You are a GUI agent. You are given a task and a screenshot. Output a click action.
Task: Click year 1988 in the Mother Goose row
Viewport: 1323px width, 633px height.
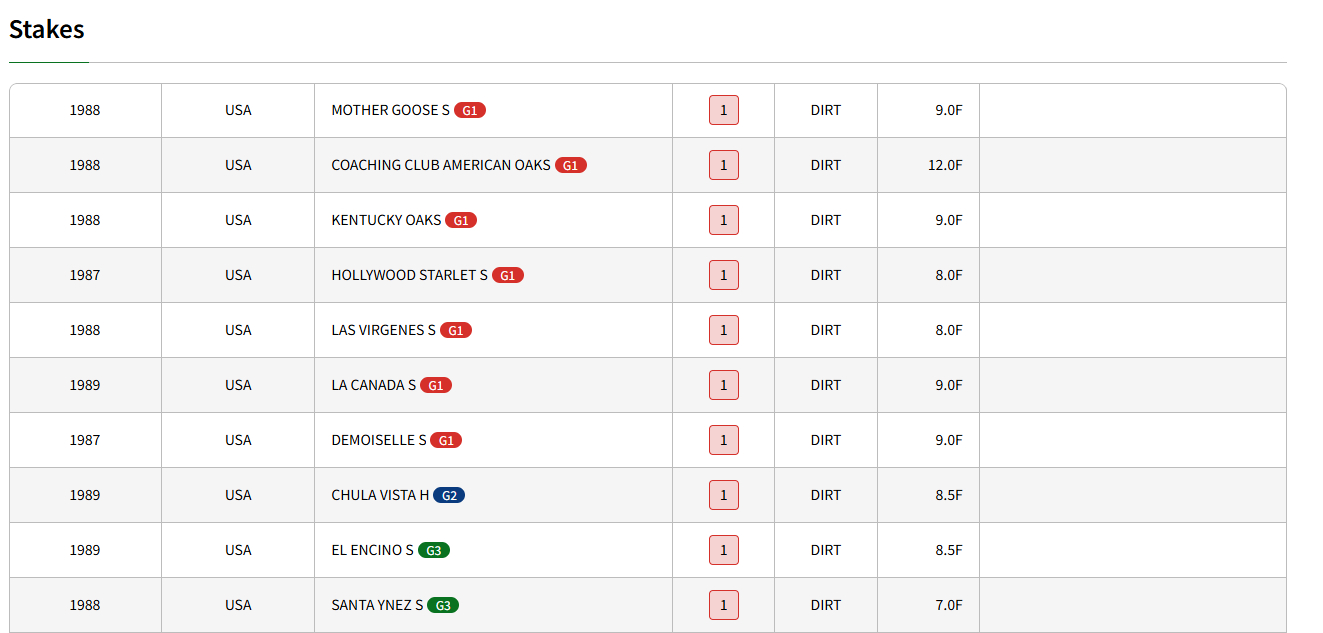pyautogui.click(x=85, y=110)
